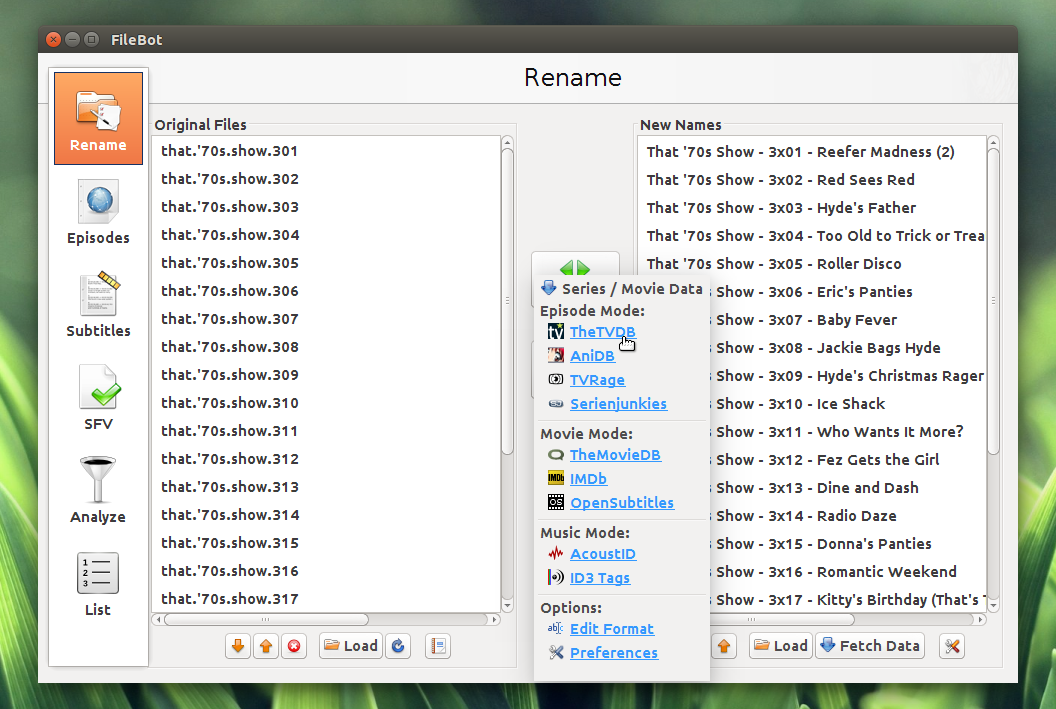Open the settings tools icon in New Names
1056x709 pixels.
point(952,646)
